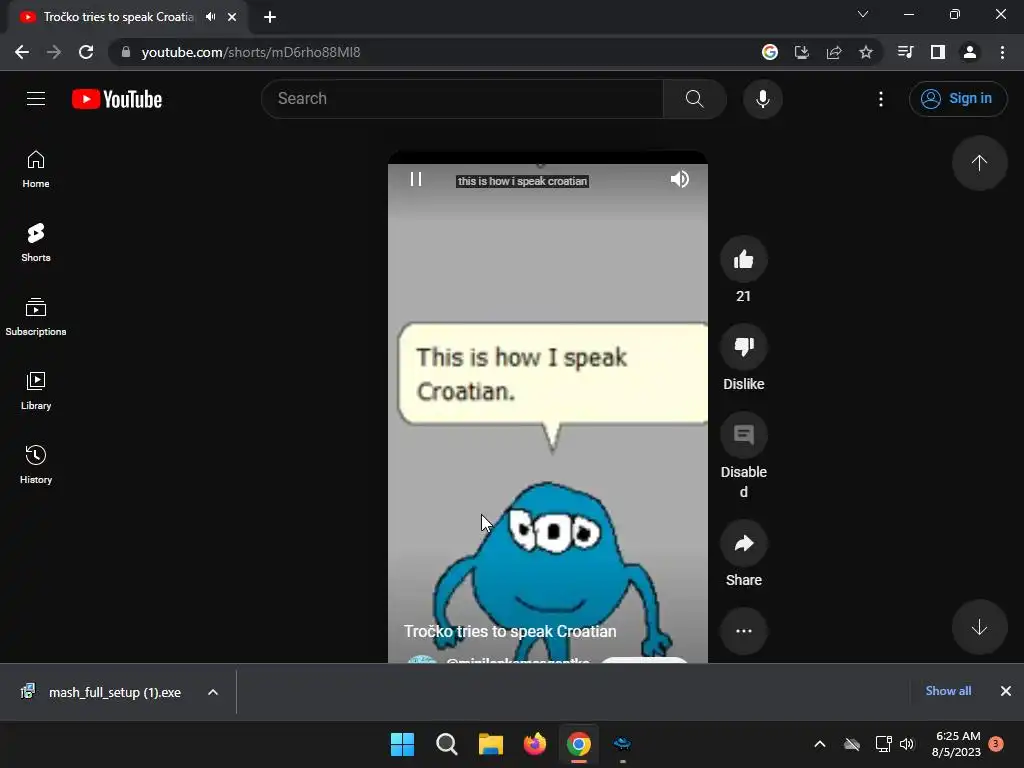Go forward in browser history
The image size is (1024, 768).
tap(54, 52)
